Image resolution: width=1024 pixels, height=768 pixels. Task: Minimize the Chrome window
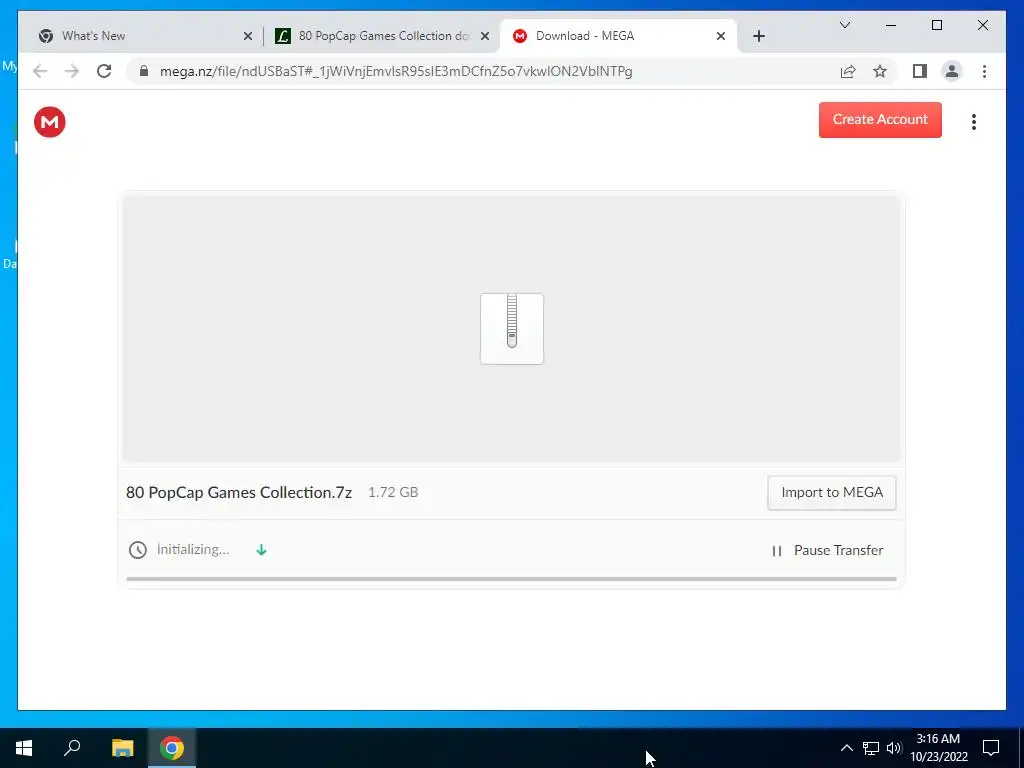pyautogui.click(x=891, y=25)
